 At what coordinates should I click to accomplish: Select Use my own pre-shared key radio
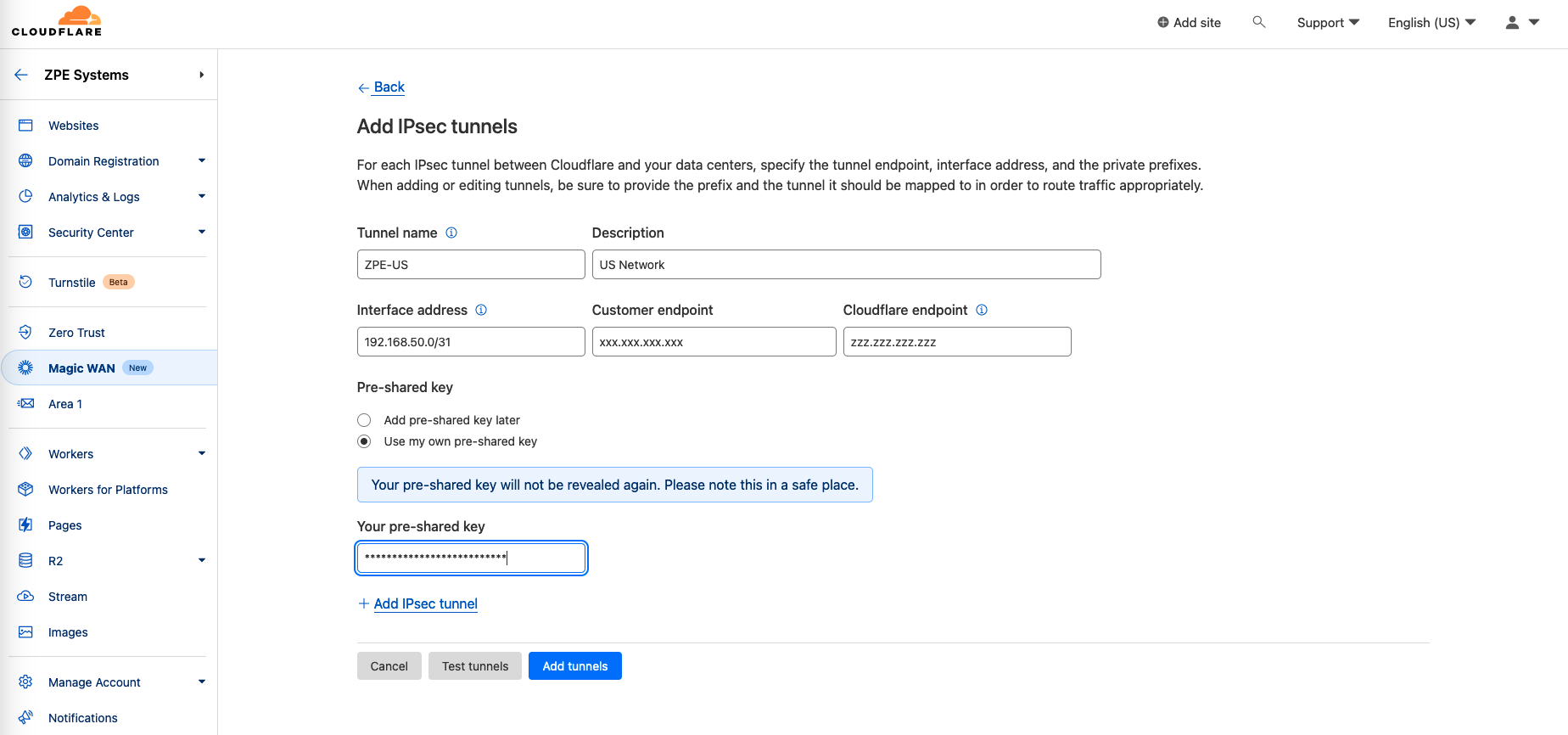[x=364, y=441]
